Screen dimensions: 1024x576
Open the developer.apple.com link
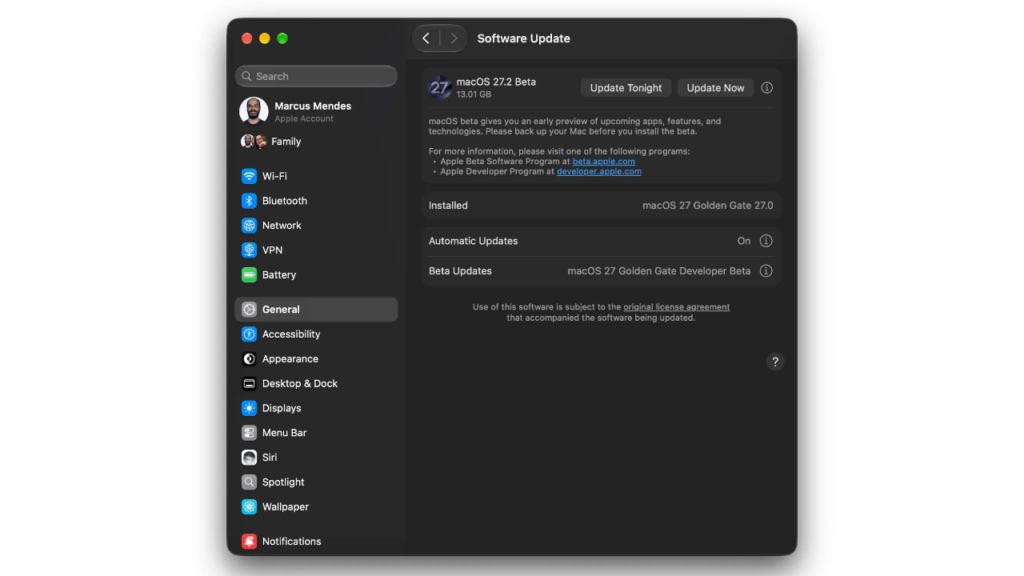[599, 171]
